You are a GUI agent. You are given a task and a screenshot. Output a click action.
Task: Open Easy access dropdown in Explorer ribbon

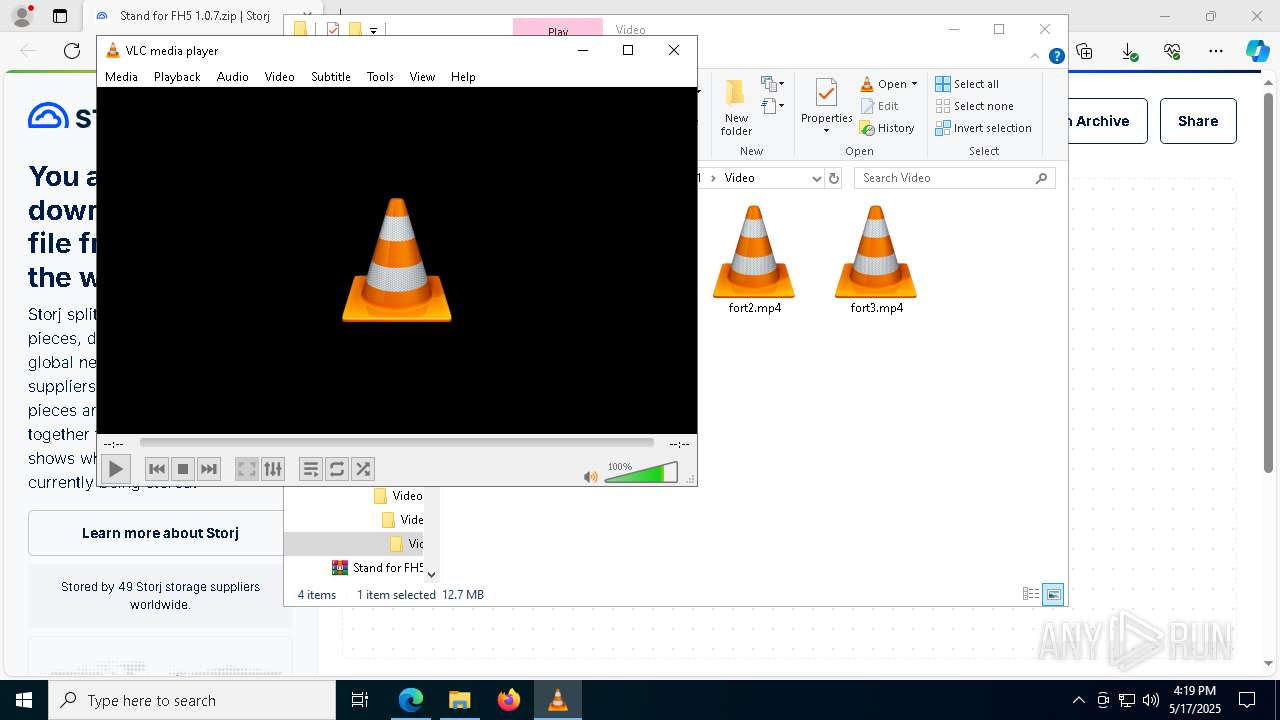pos(772,106)
